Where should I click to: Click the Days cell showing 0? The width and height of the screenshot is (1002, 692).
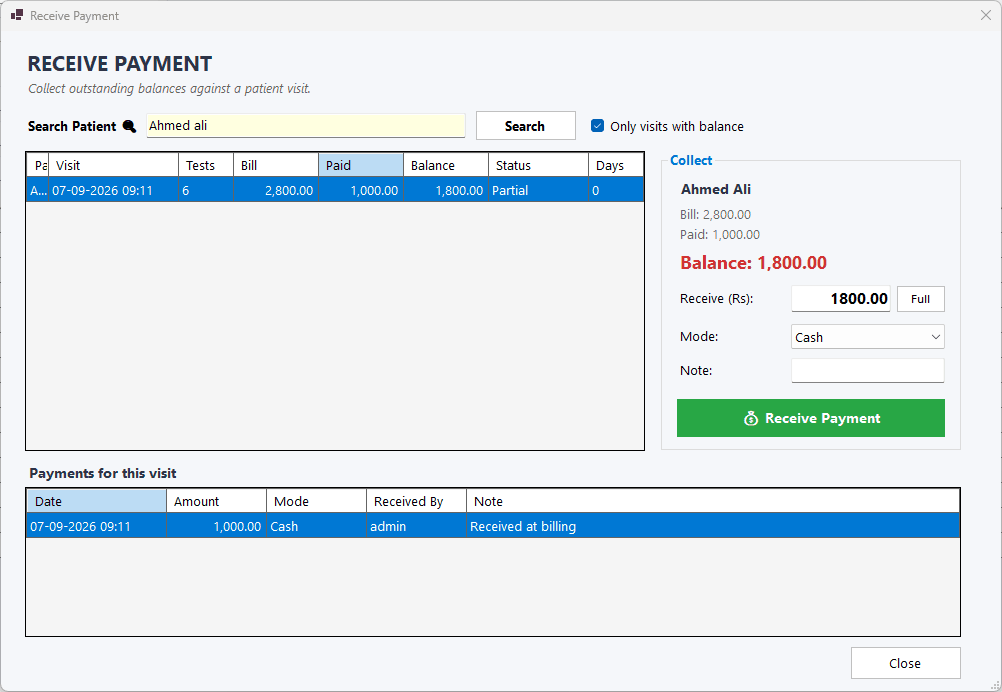[x=616, y=190]
